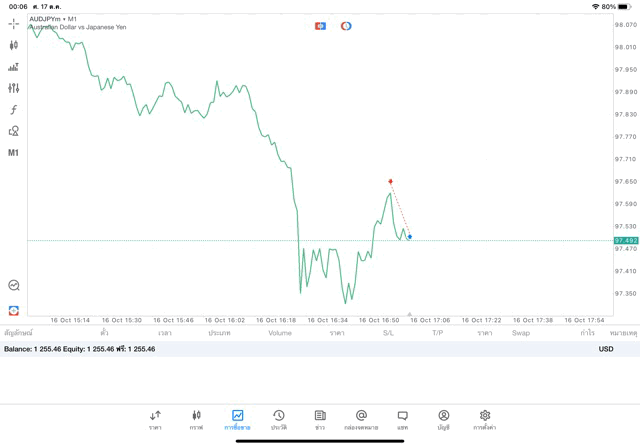The image size is (640, 447).
Task: Tap the round chart icon at lower left
Action: pyautogui.click(x=14, y=285)
